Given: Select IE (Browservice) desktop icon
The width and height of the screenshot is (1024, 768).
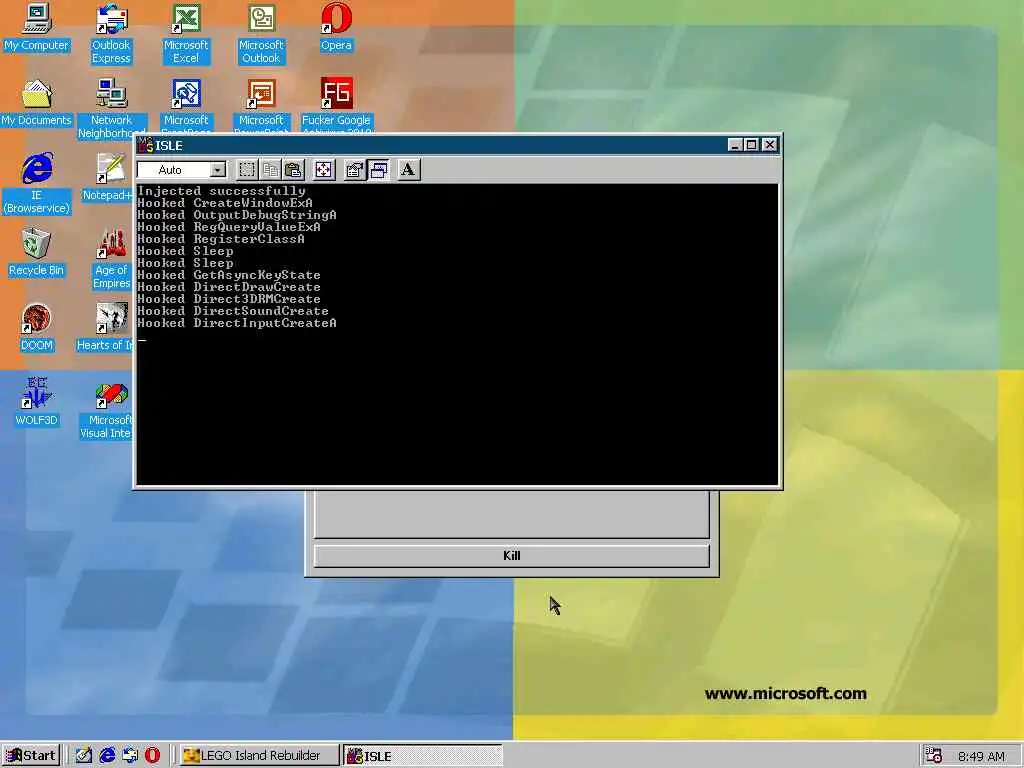Looking at the screenshot, I should [36, 184].
